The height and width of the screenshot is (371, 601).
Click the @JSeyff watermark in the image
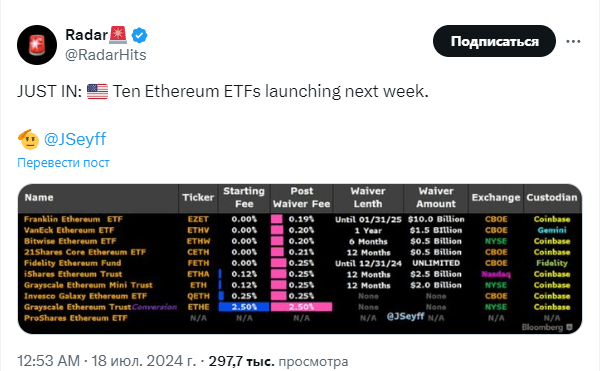405,317
